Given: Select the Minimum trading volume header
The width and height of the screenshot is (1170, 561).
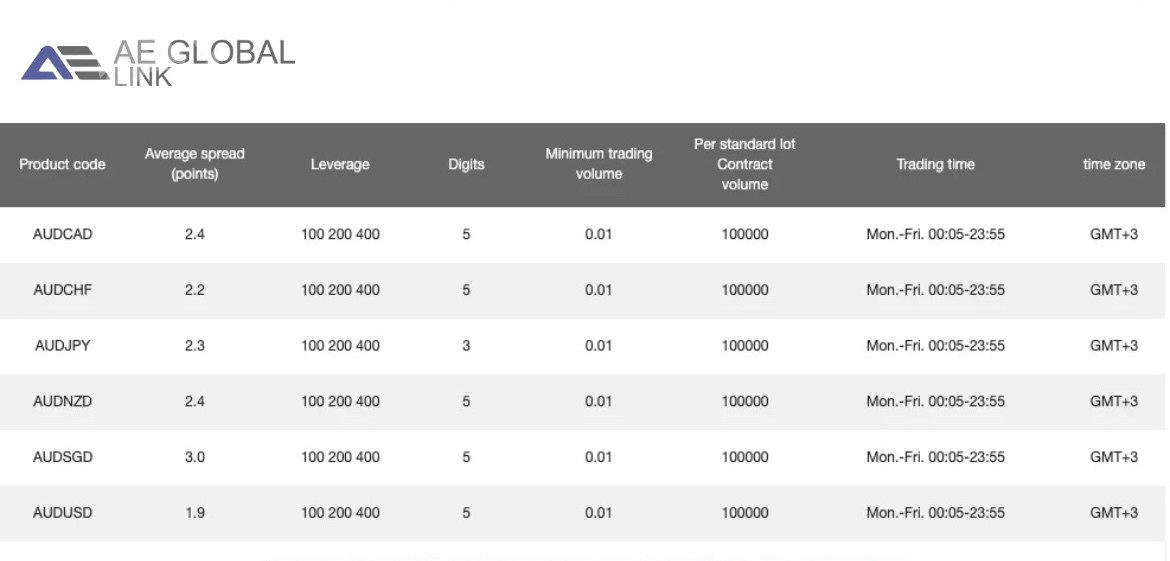Looking at the screenshot, I should click(x=598, y=164).
